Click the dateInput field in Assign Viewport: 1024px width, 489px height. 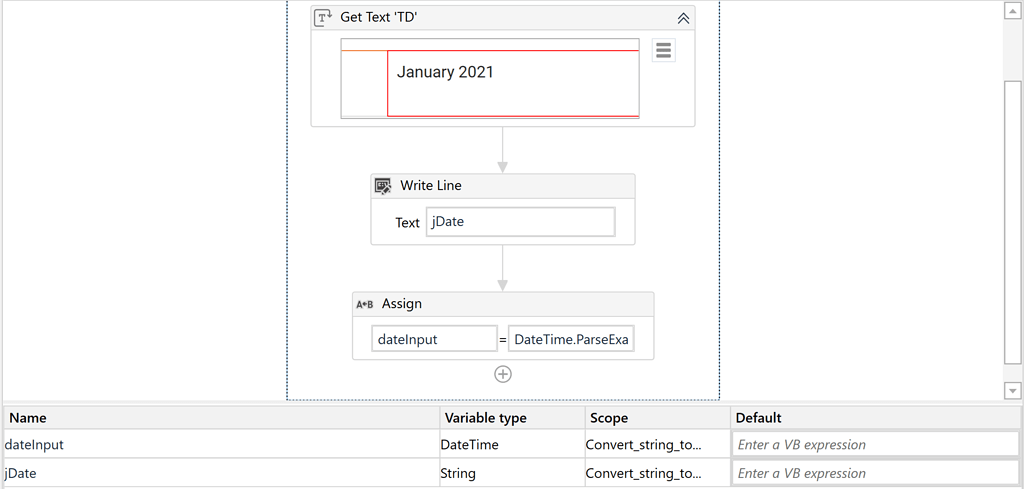(x=434, y=340)
